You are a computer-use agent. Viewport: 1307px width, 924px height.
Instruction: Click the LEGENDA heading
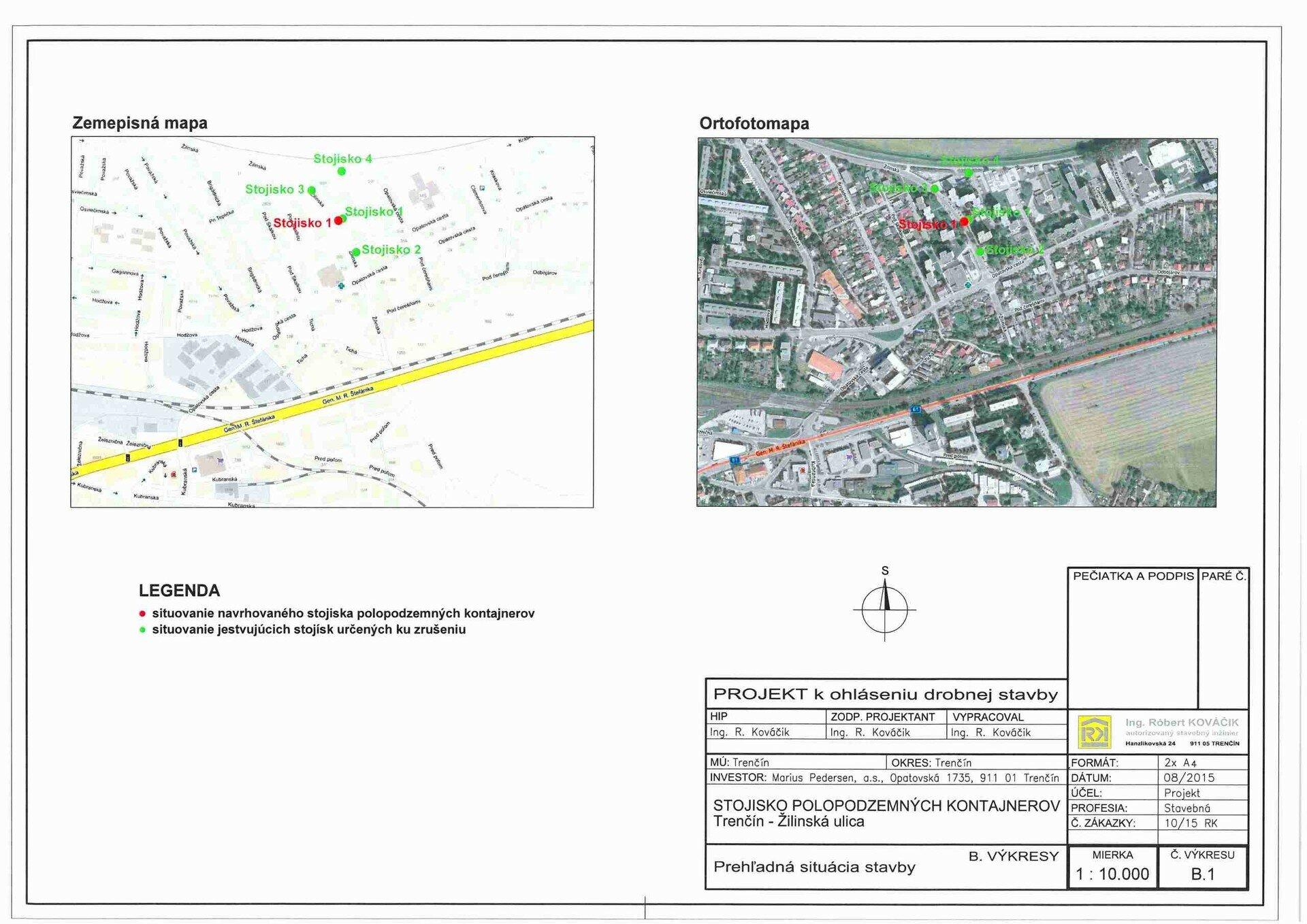click(x=180, y=591)
